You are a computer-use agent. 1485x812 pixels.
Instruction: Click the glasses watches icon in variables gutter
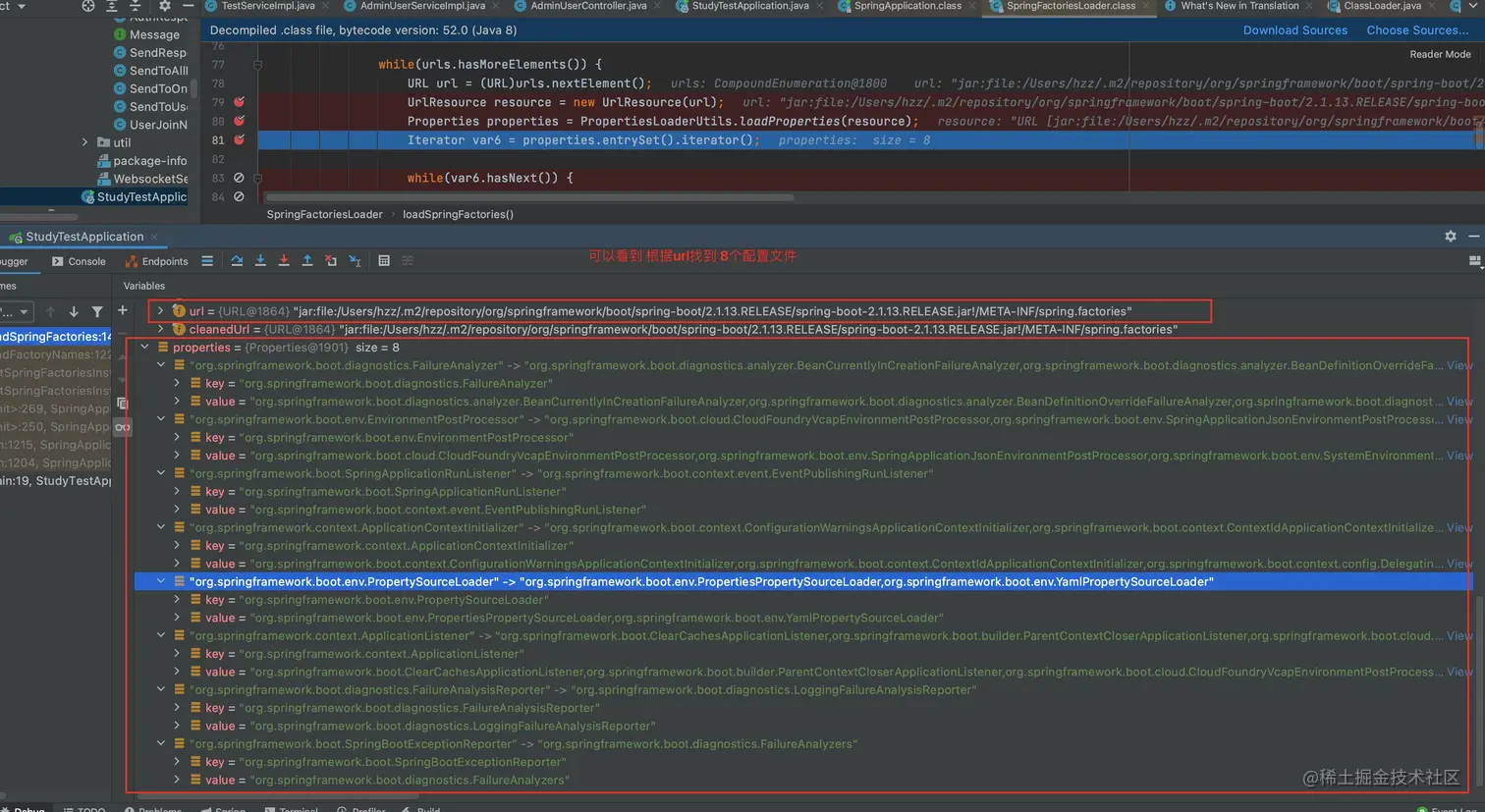click(123, 427)
